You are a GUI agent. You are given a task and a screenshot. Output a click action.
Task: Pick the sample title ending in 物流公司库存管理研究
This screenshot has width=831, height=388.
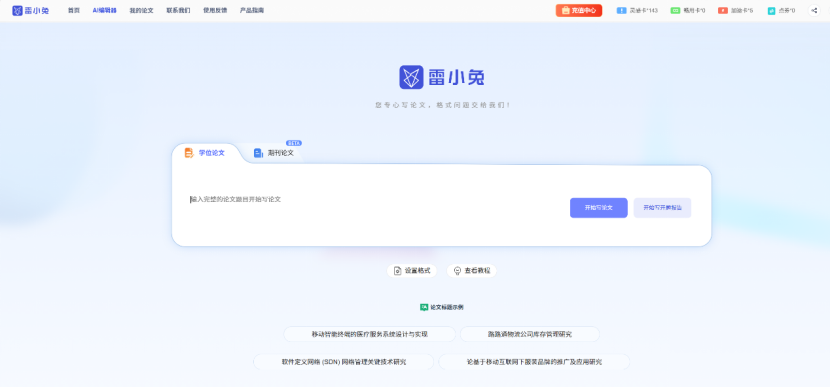pyautogui.click(x=530, y=334)
